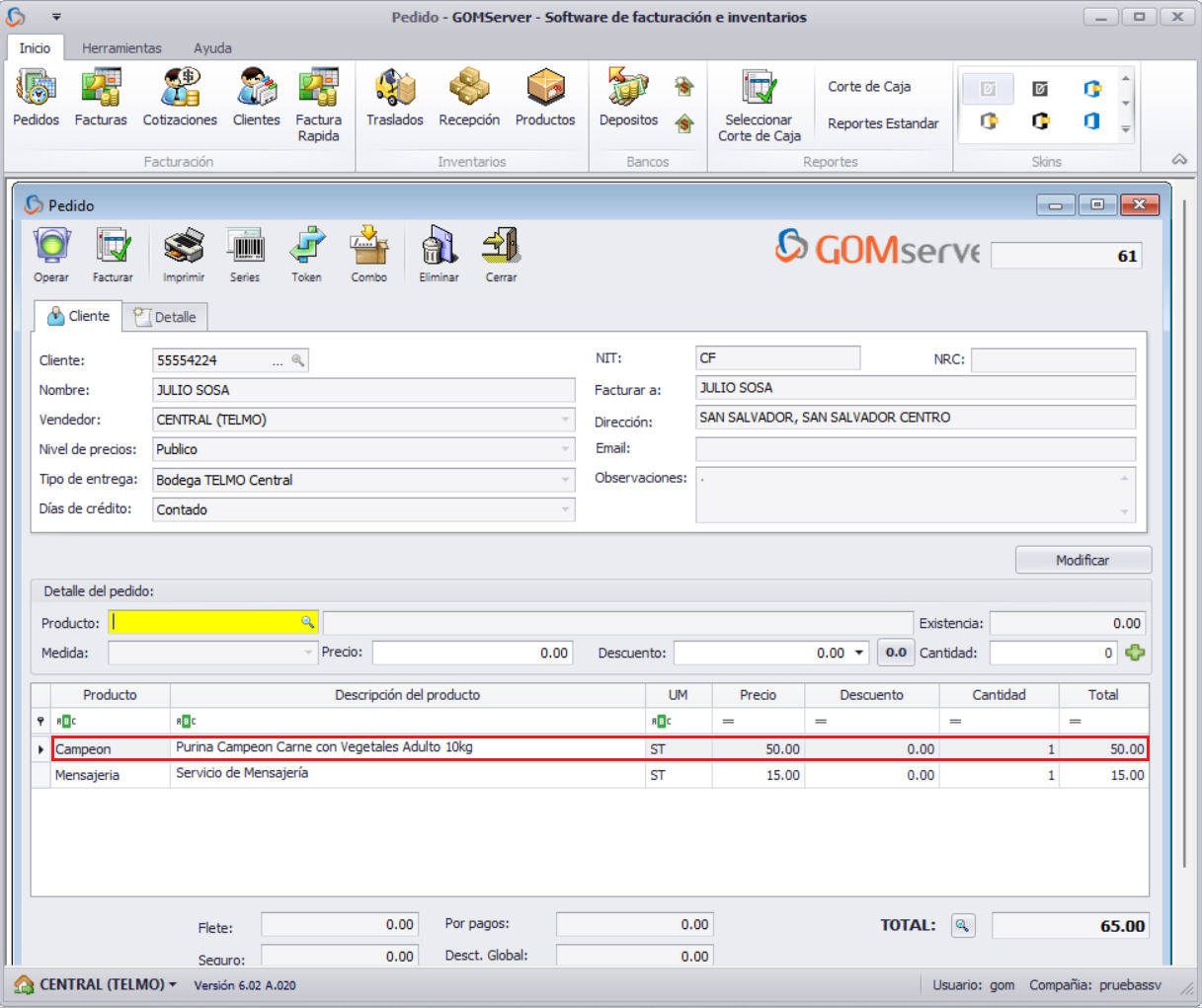Click Operar in Pedido toolbar

[51, 256]
